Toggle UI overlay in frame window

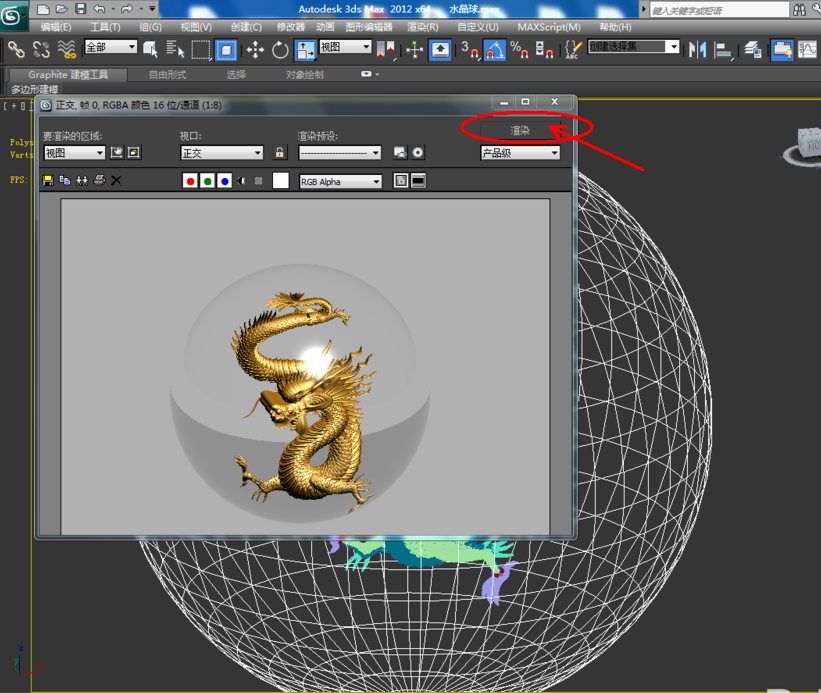pyautogui.click(x=401, y=181)
